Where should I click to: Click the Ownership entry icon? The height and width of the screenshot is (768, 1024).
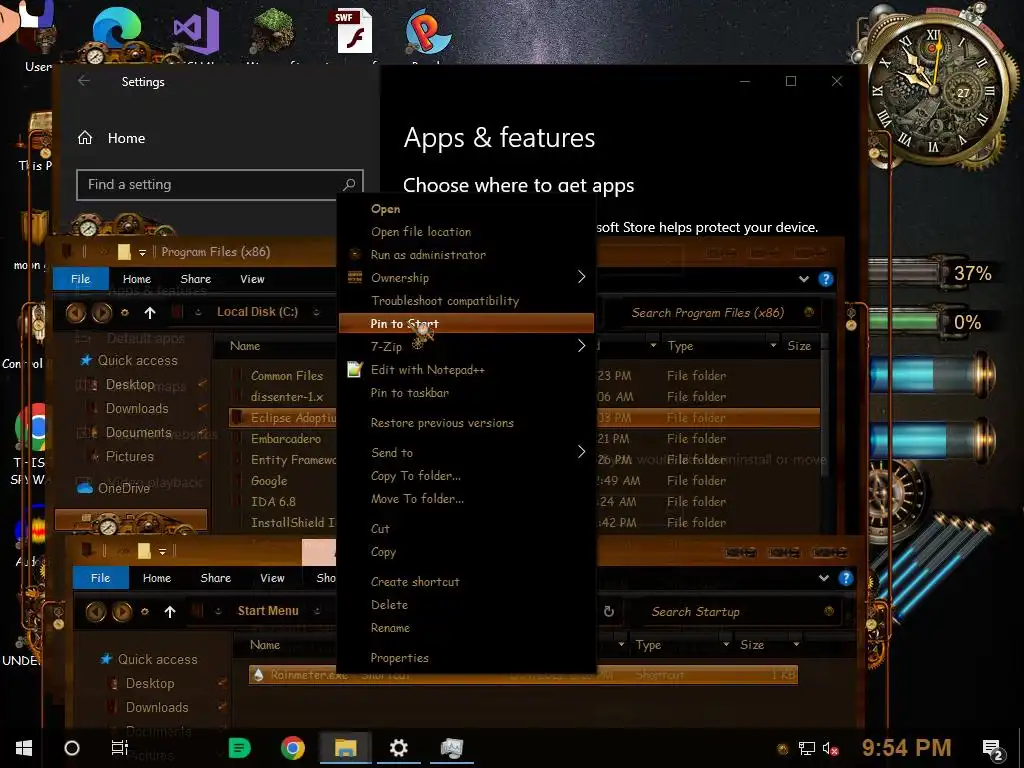click(x=355, y=277)
